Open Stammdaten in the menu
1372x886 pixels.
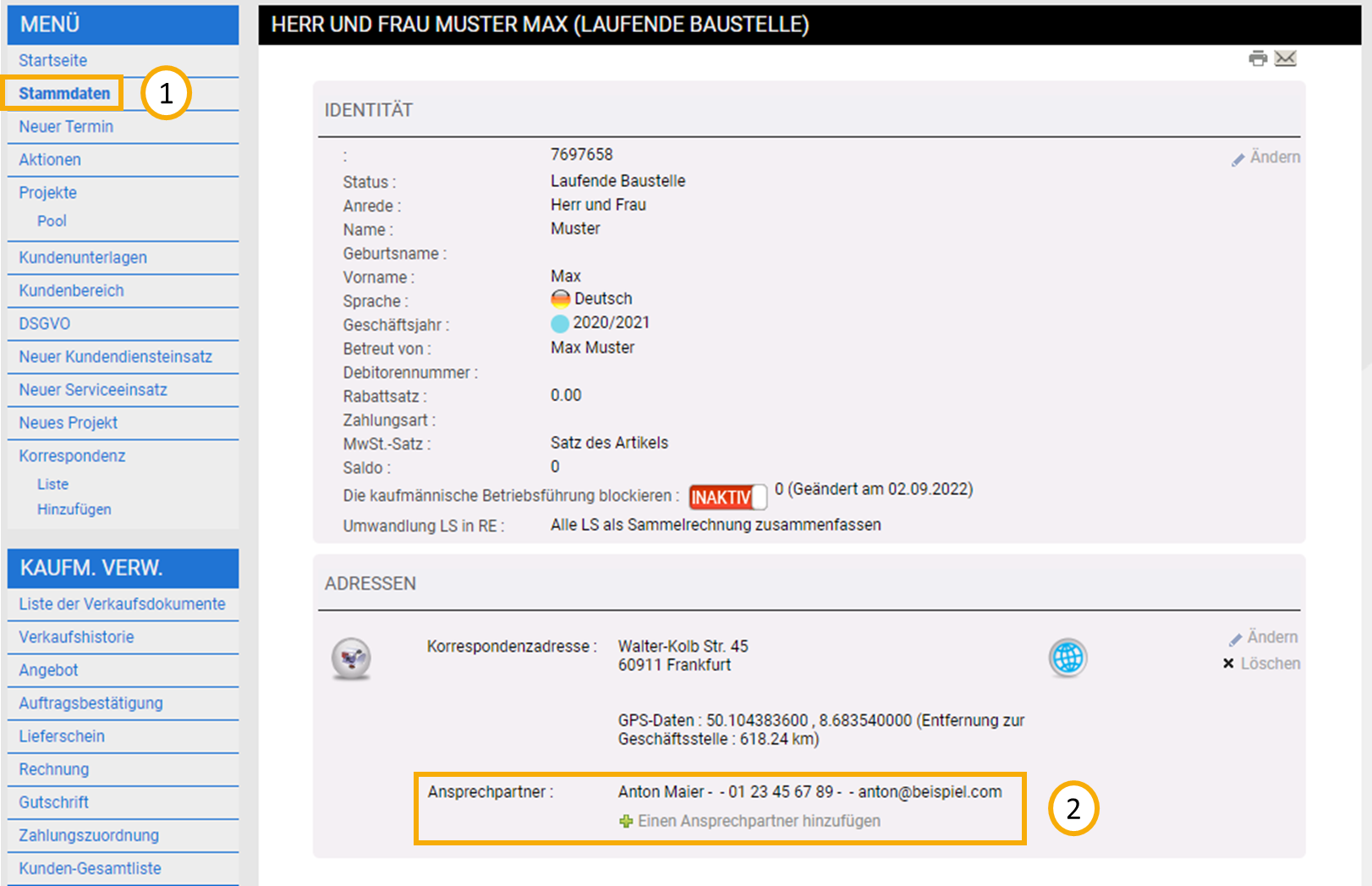(x=64, y=93)
